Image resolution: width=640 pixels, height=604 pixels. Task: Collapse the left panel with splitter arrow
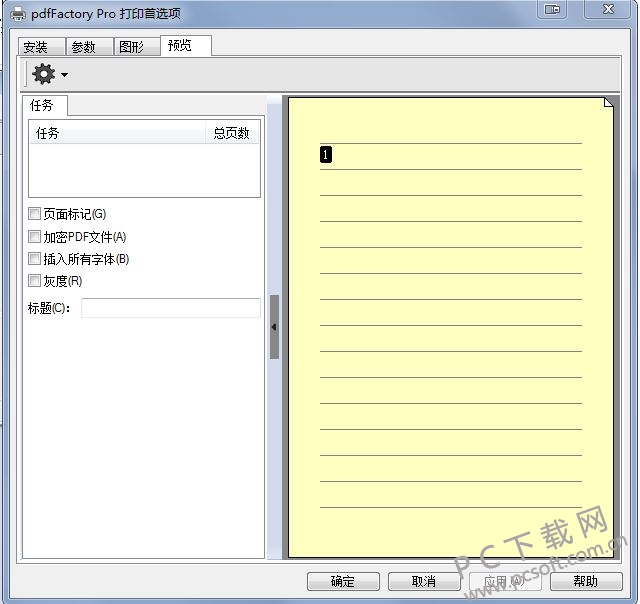[x=274, y=327]
